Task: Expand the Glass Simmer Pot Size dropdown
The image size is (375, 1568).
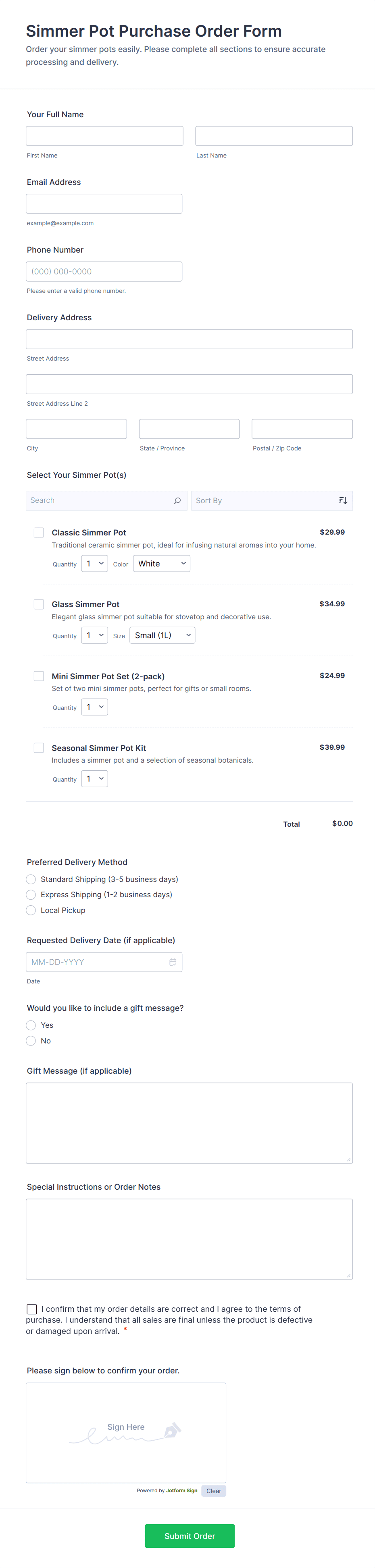Action: pyautogui.click(x=162, y=635)
